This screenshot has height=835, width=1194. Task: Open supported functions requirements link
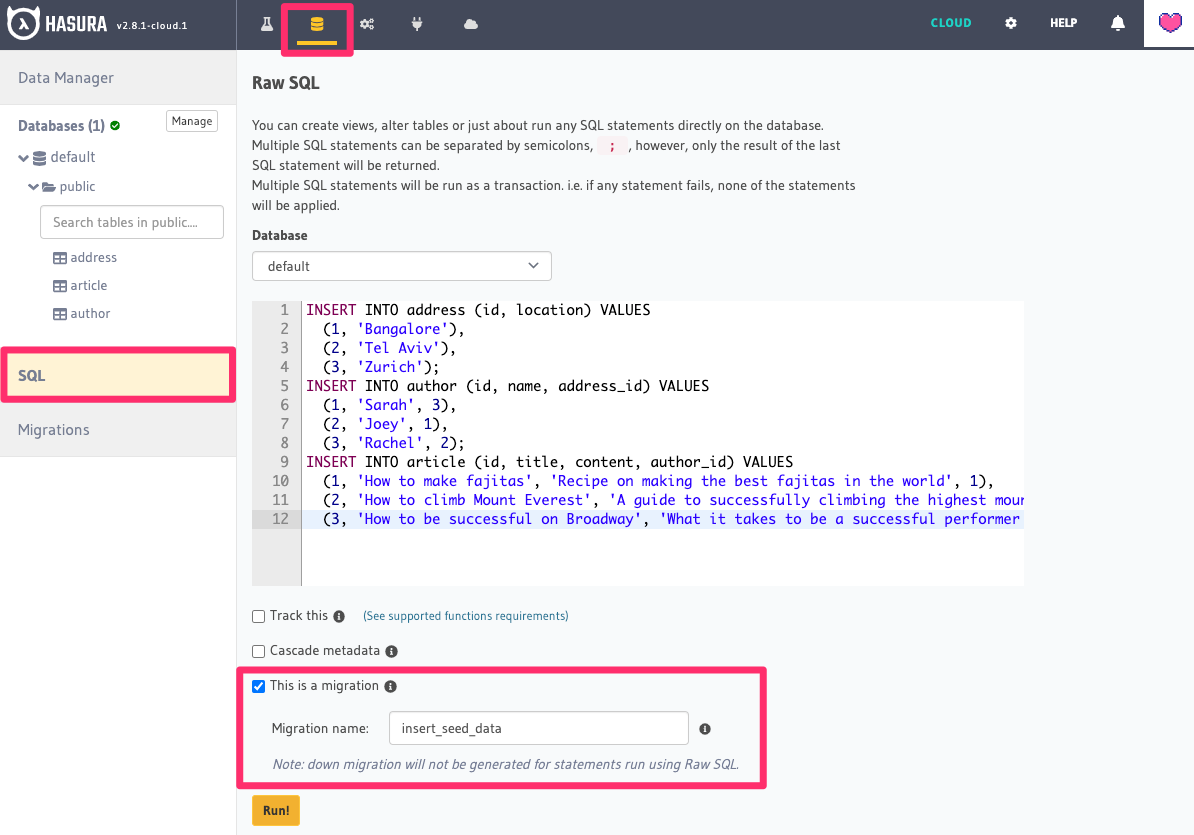465,616
